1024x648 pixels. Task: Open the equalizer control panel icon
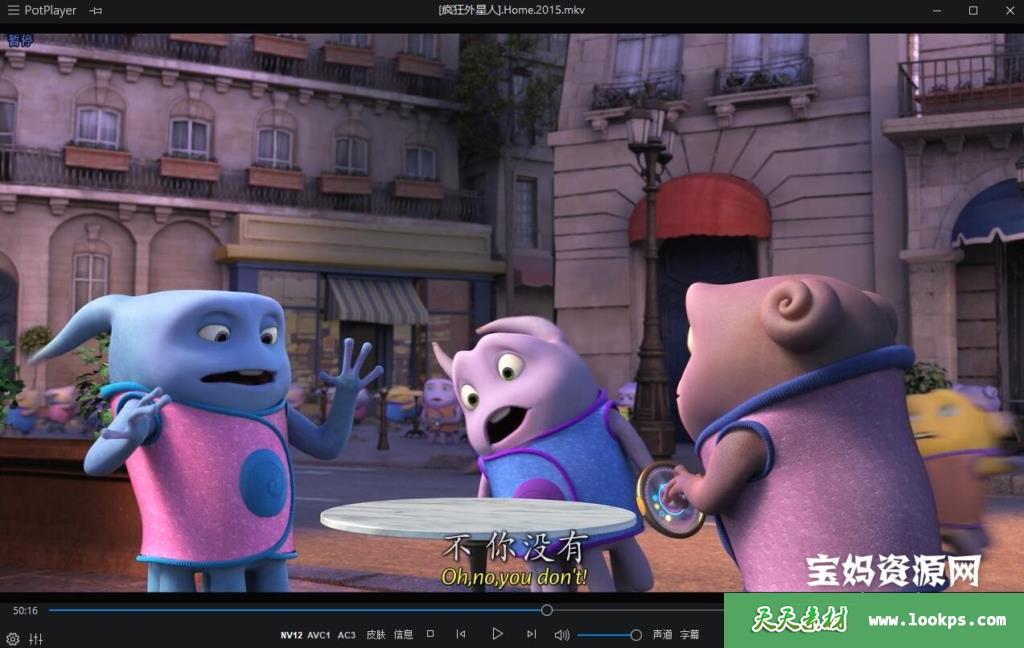tap(36, 638)
